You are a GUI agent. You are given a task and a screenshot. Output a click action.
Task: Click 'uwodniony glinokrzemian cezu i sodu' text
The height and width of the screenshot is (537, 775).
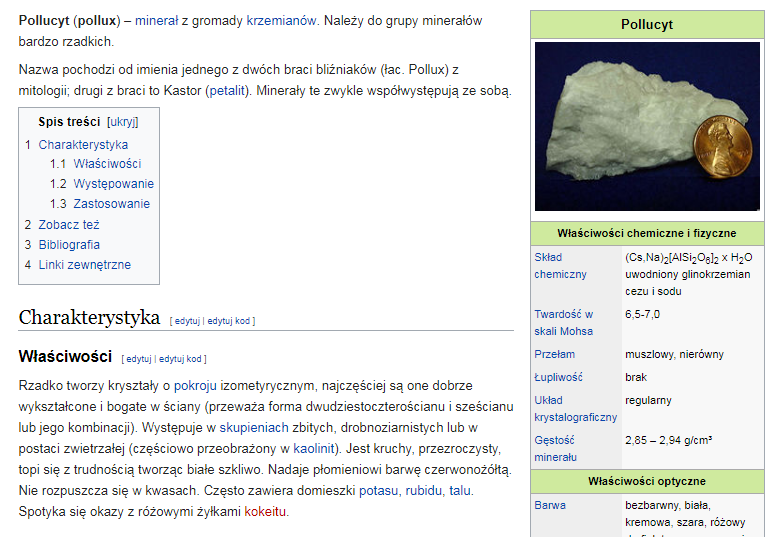(x=688, y=283)
